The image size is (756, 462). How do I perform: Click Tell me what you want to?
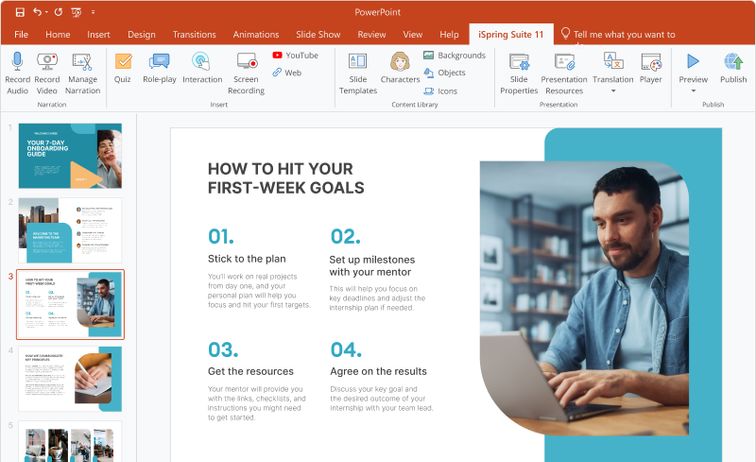click(624, 34)
